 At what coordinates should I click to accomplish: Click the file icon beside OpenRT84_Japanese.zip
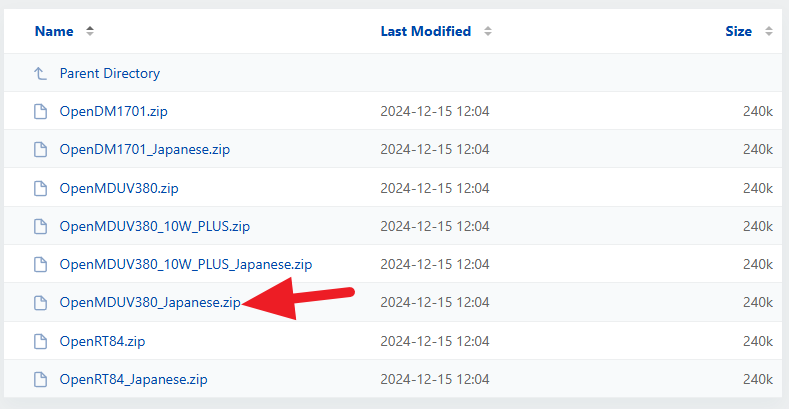pos(40,379)
